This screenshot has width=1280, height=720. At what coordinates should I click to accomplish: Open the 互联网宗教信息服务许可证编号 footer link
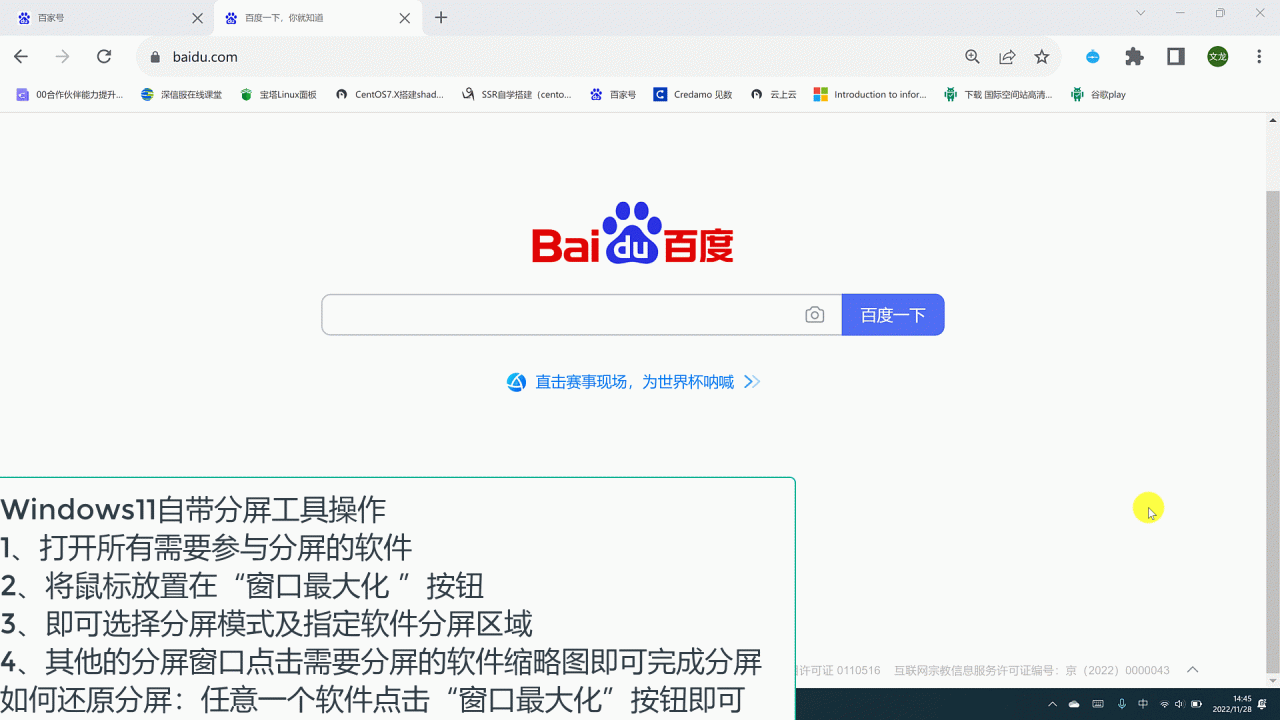point(1031,670)
